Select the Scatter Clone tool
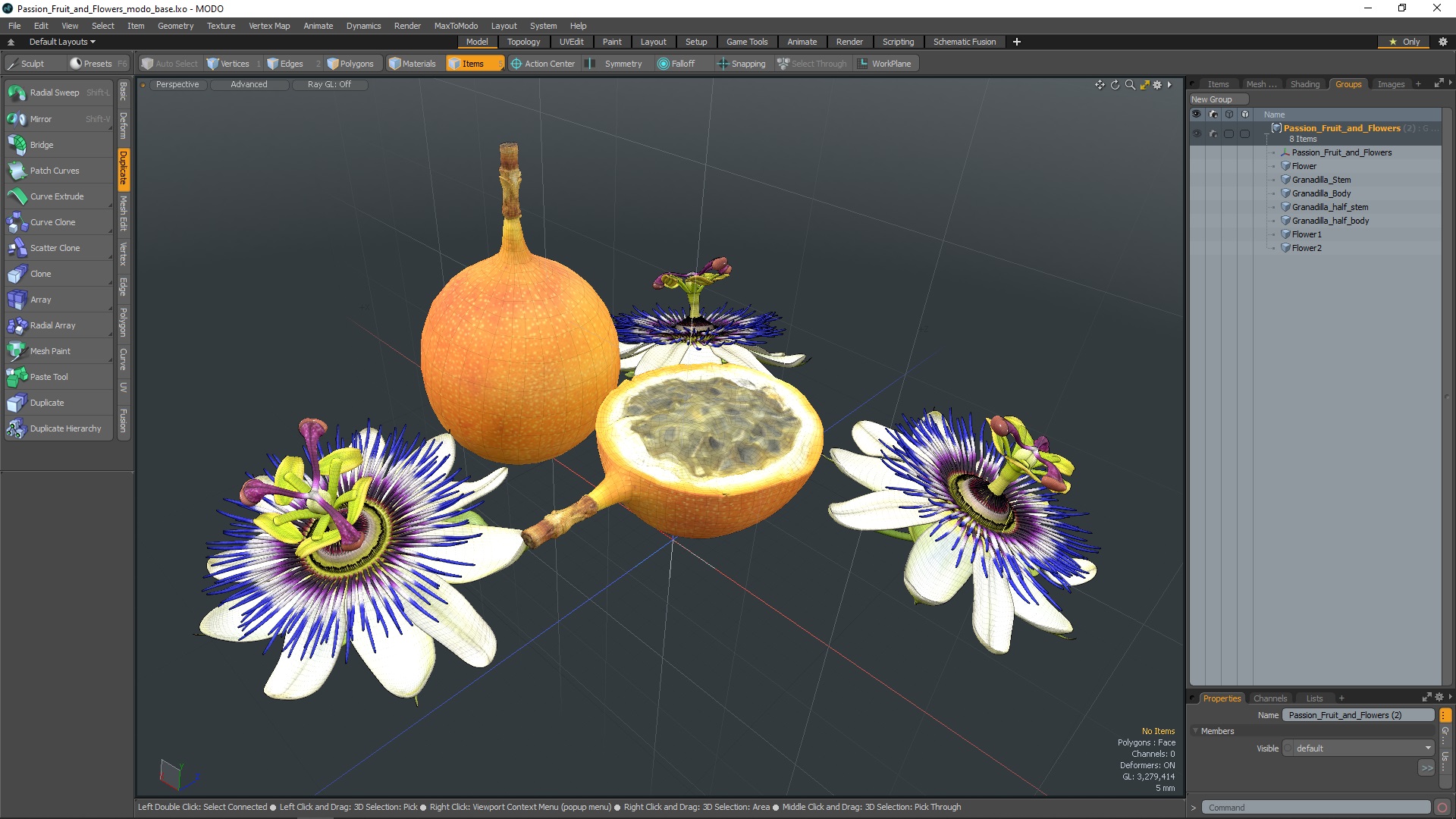Screen dimensions: 1456x819 (x=55, y=248)
